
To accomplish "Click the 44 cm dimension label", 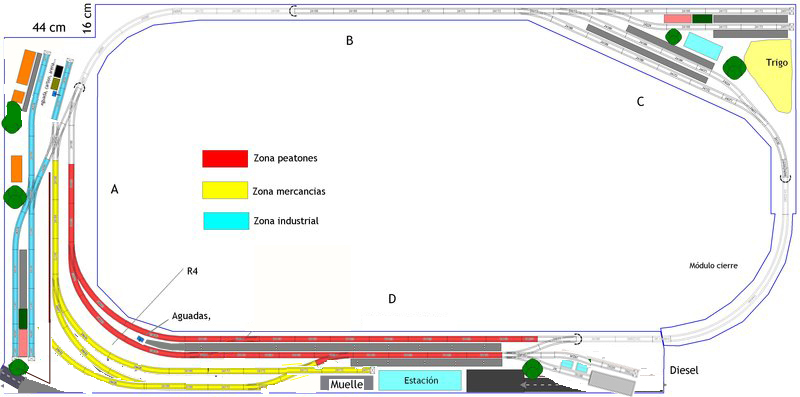I will (49, 28).
